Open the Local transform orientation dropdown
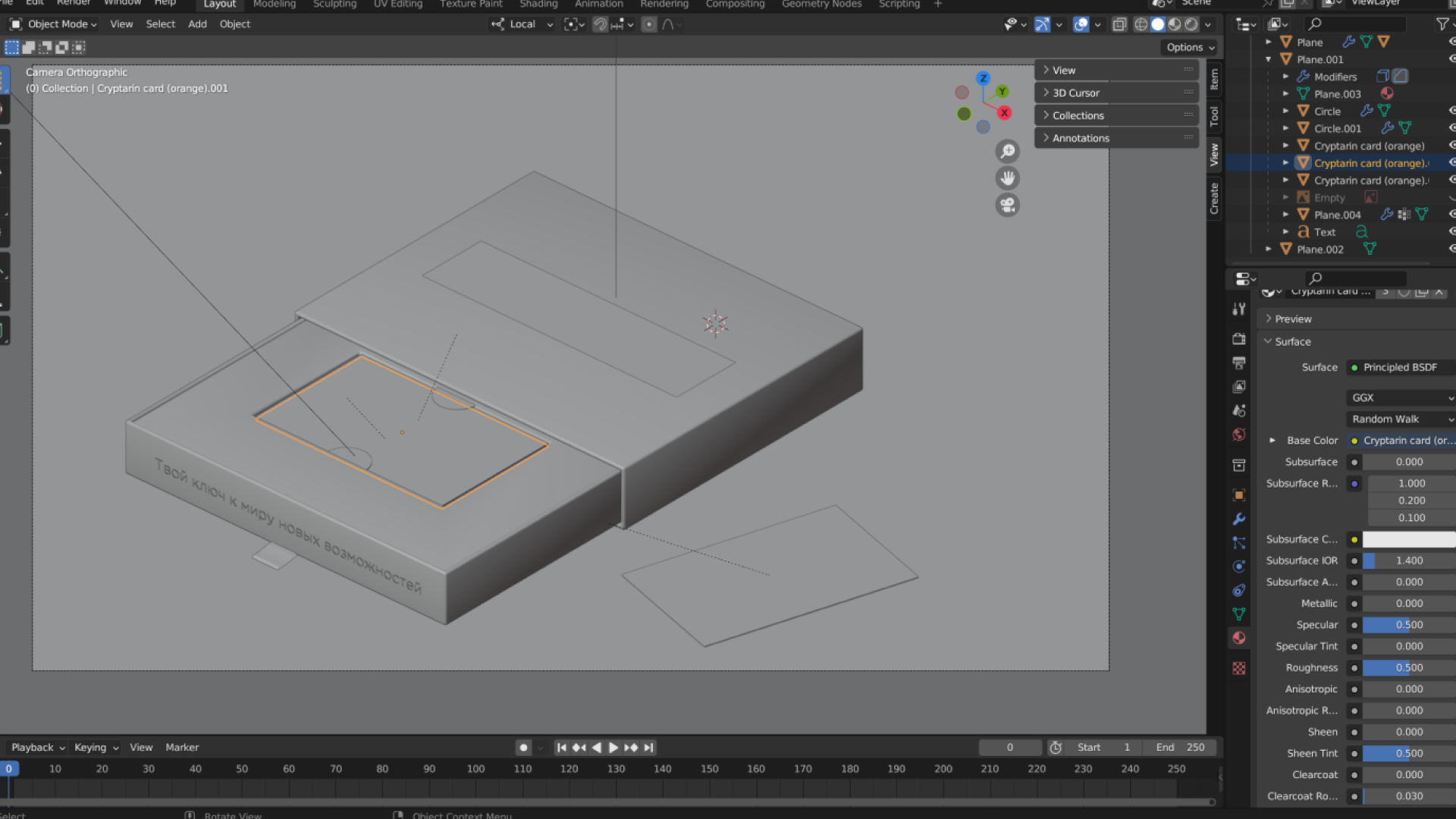This screenshot has width=1456, height=819. [x=522, y=24]
